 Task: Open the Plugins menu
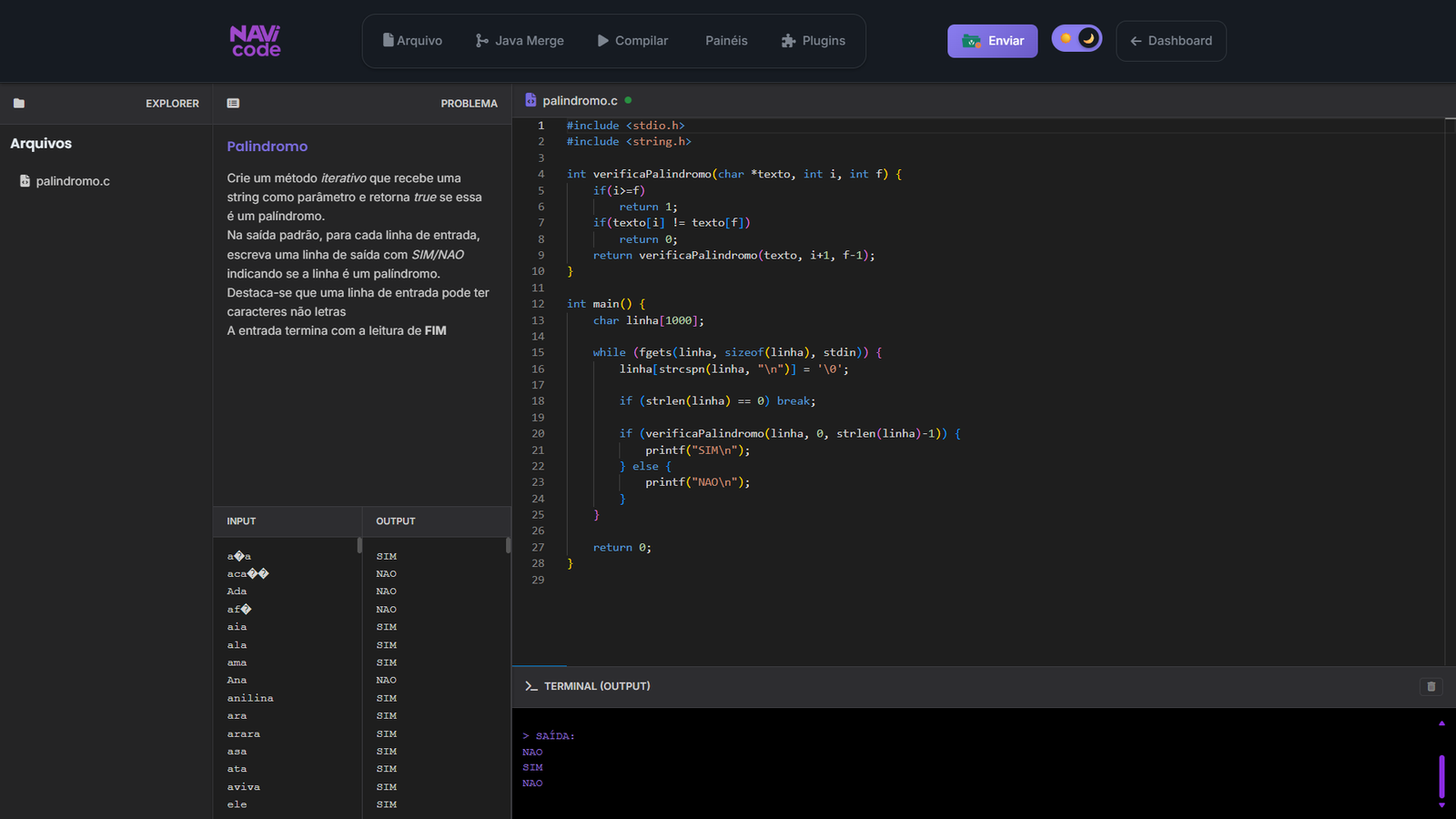[814, 41]
